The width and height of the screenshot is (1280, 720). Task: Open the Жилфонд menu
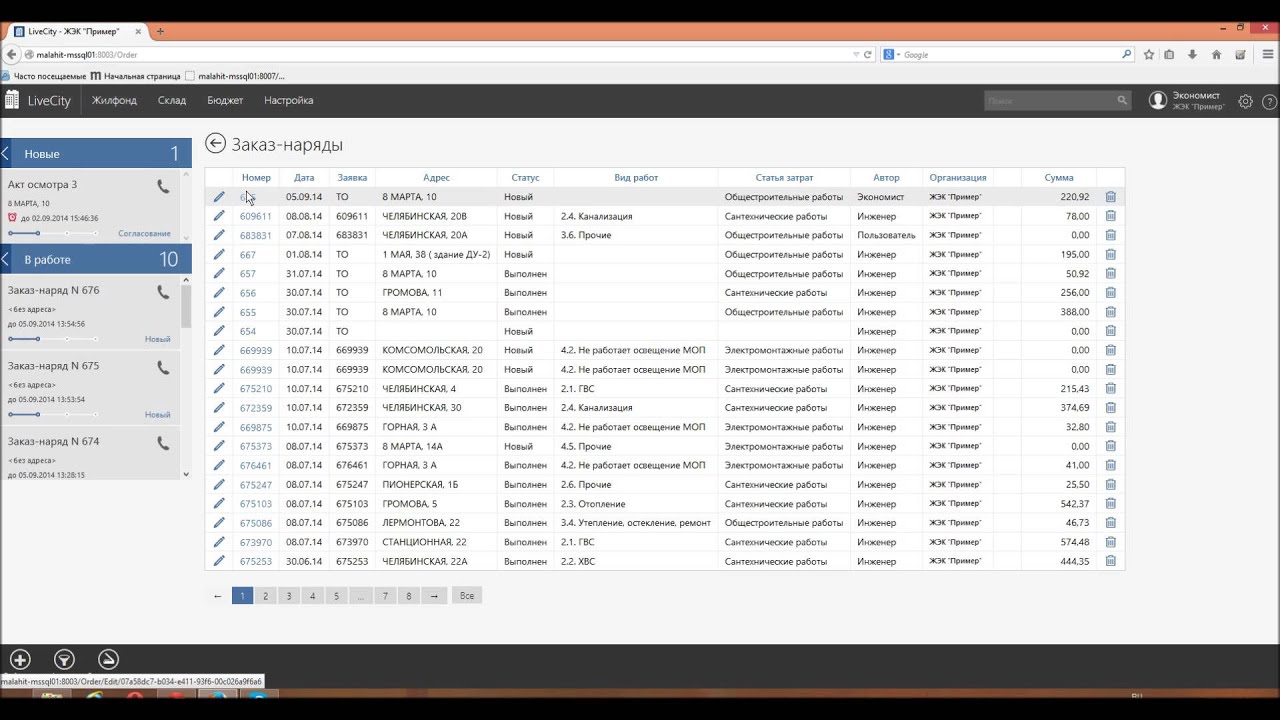pyautogui.click(x=114, y=100)
